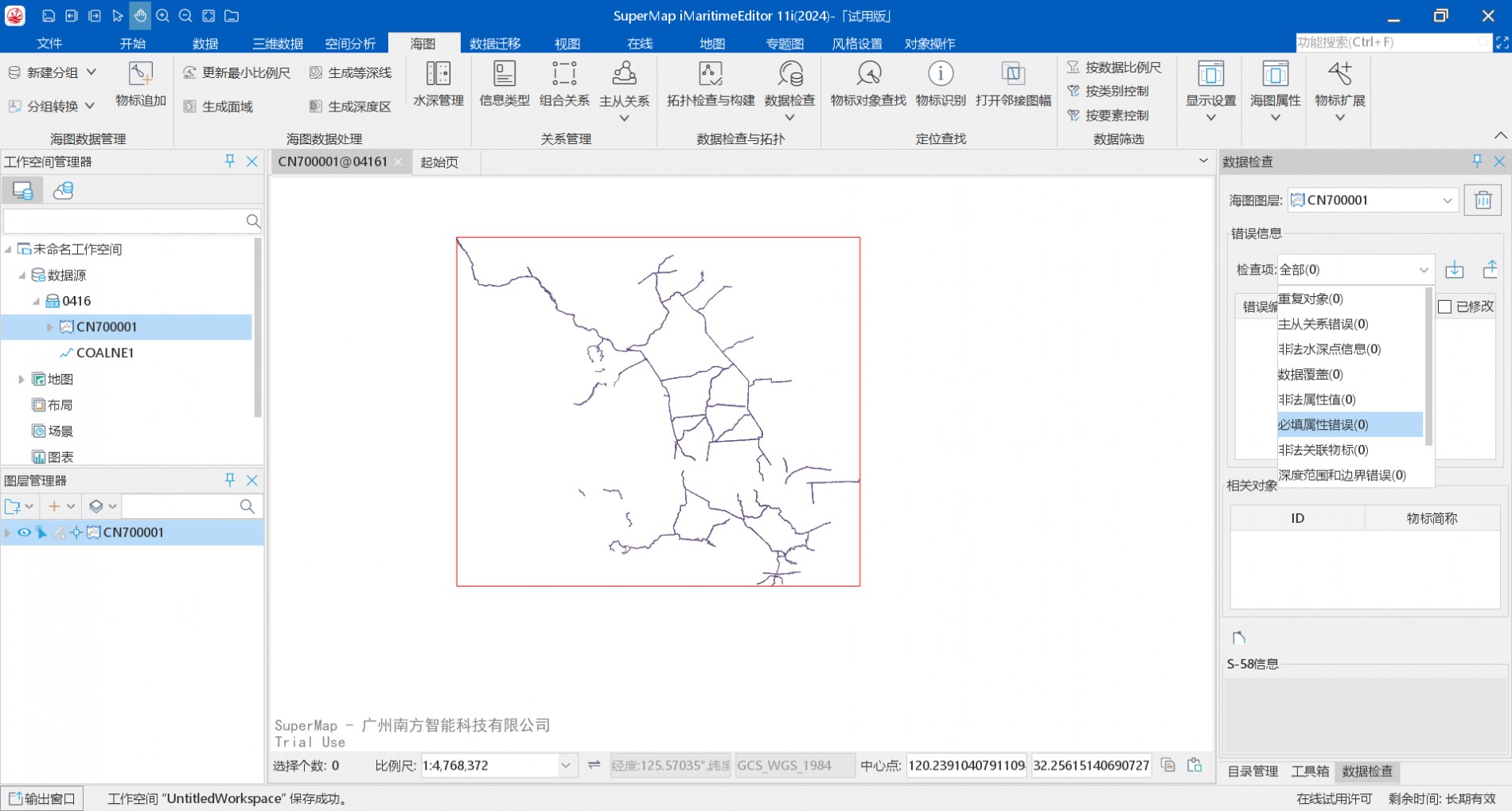1512x811 pixels.
Task: Run 生成等深线 contour generation
Action: pyautogui.click(x=350, y=72)
